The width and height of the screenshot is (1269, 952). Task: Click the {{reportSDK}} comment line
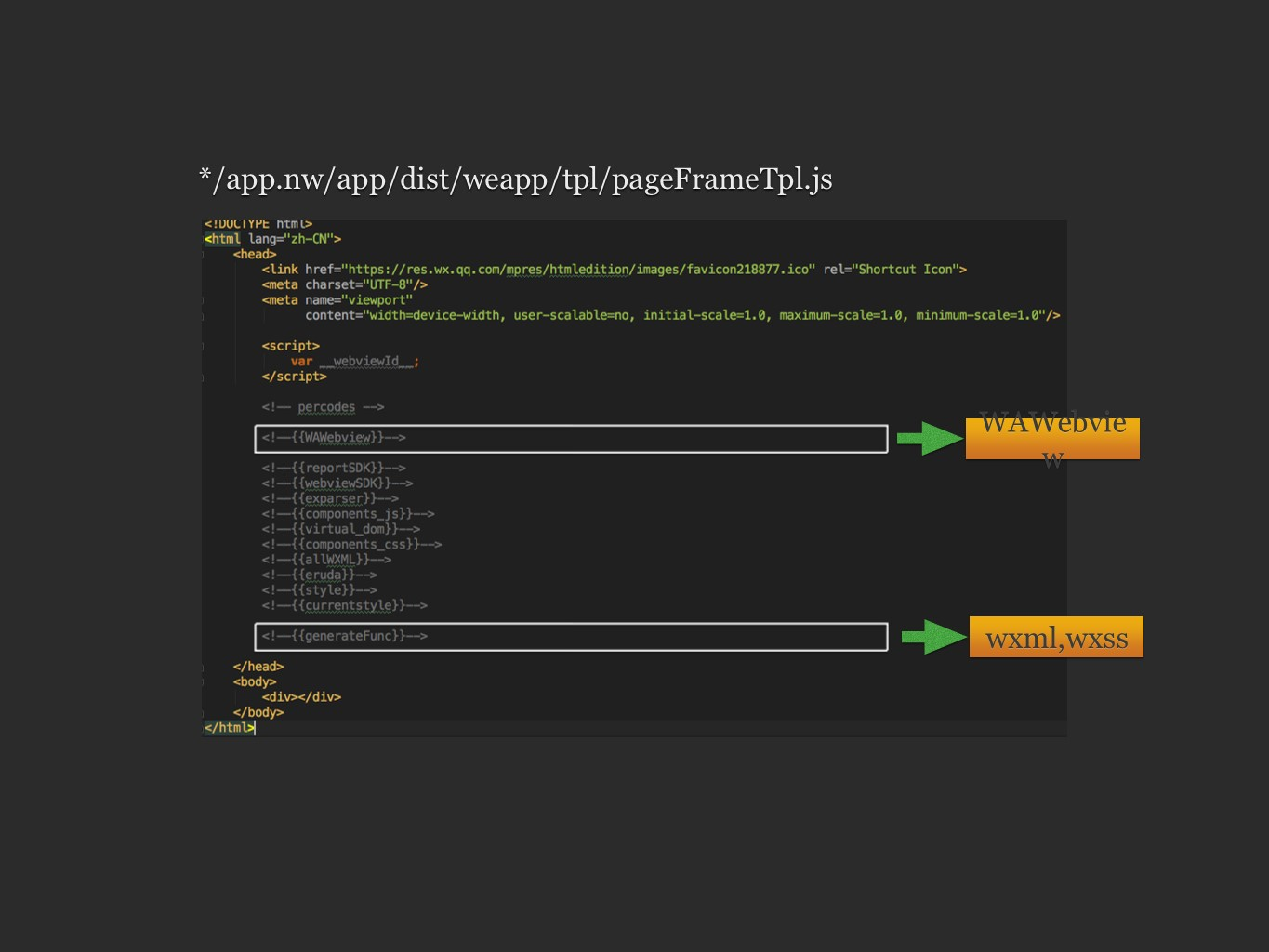334,469
